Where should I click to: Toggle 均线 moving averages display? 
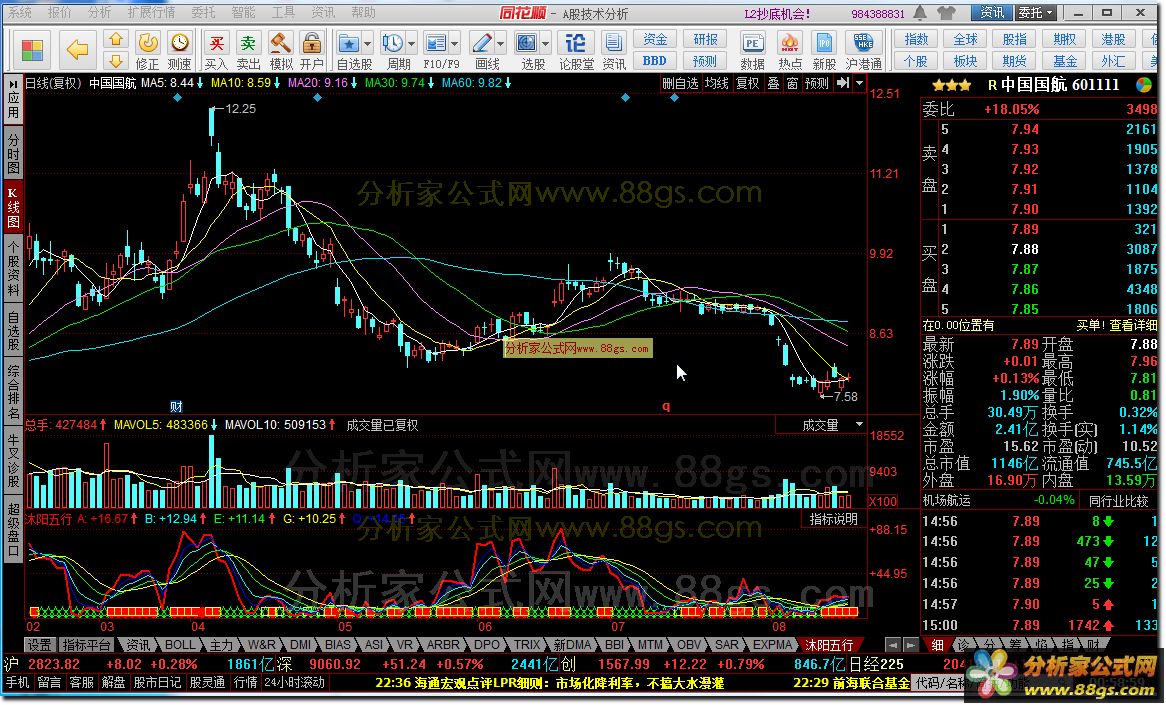716,83
